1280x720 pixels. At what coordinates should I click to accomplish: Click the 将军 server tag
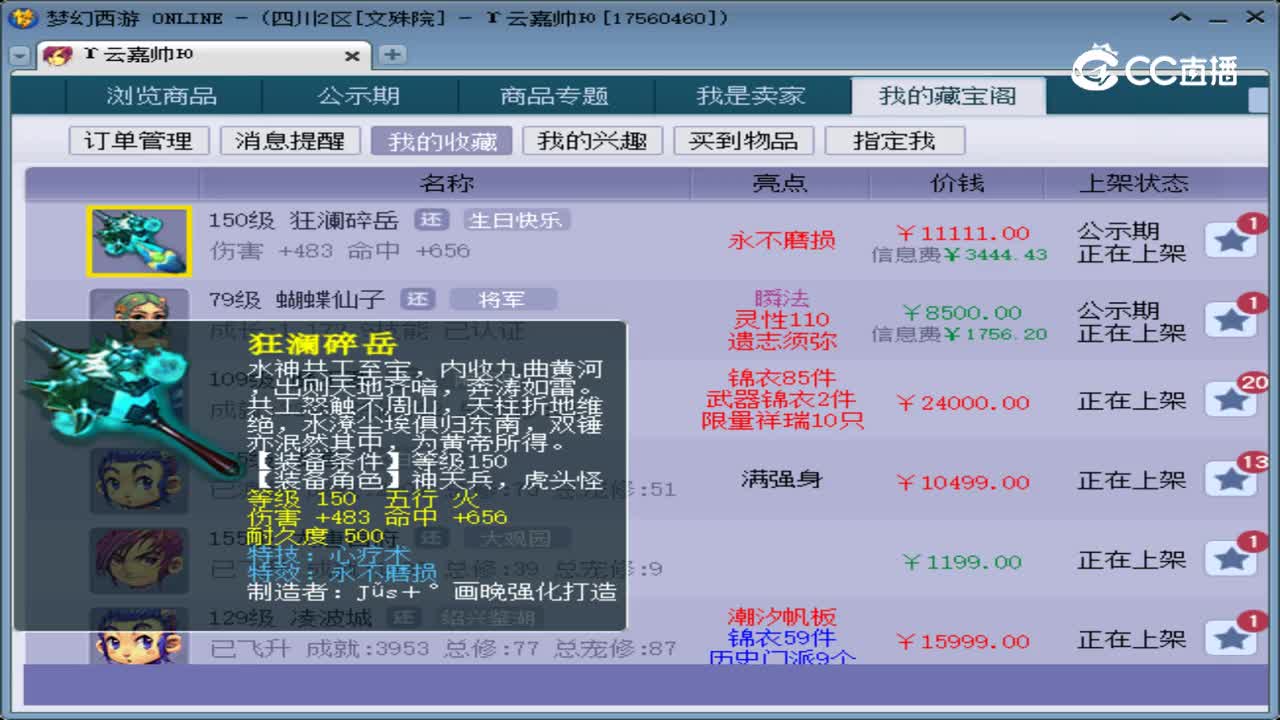502,299
